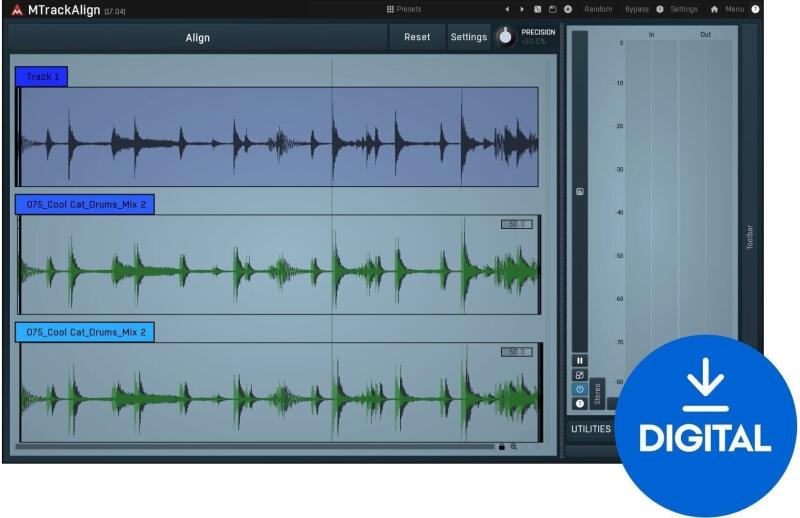Toggle the waveform view lock icon
800x518 pixels.
[x=501, y=446]
